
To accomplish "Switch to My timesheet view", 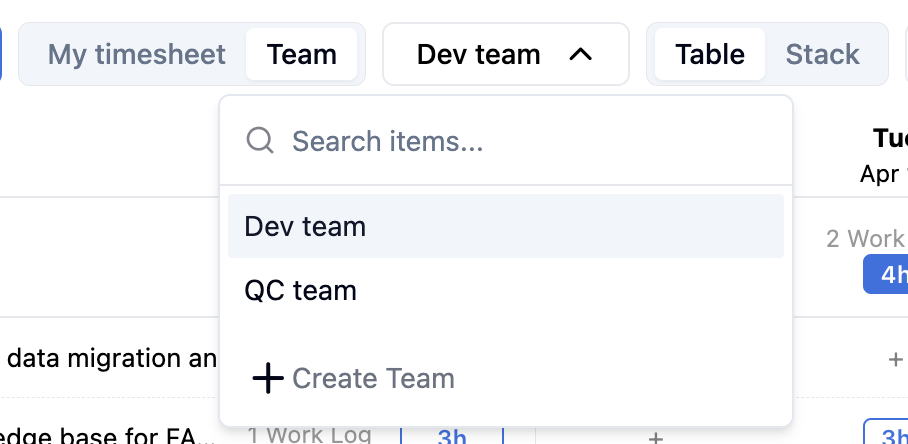I will (137, 54).
